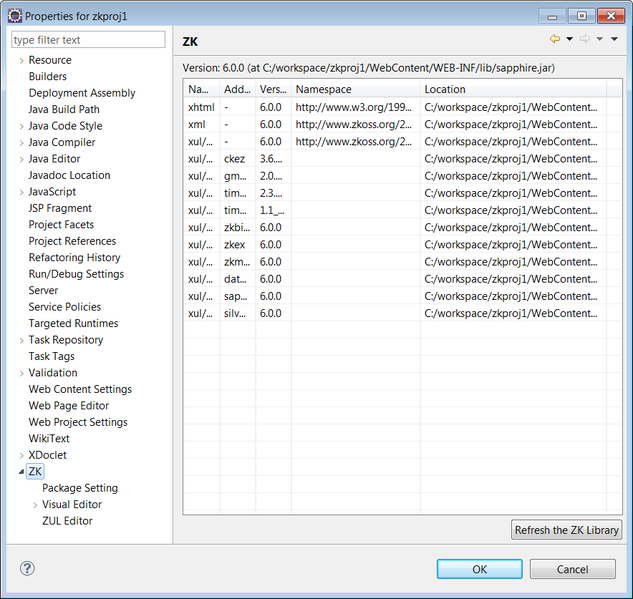This screenshot has width=633, height=599.
Task: Click the help question mark icon
Action: click(x=27, y=568)
